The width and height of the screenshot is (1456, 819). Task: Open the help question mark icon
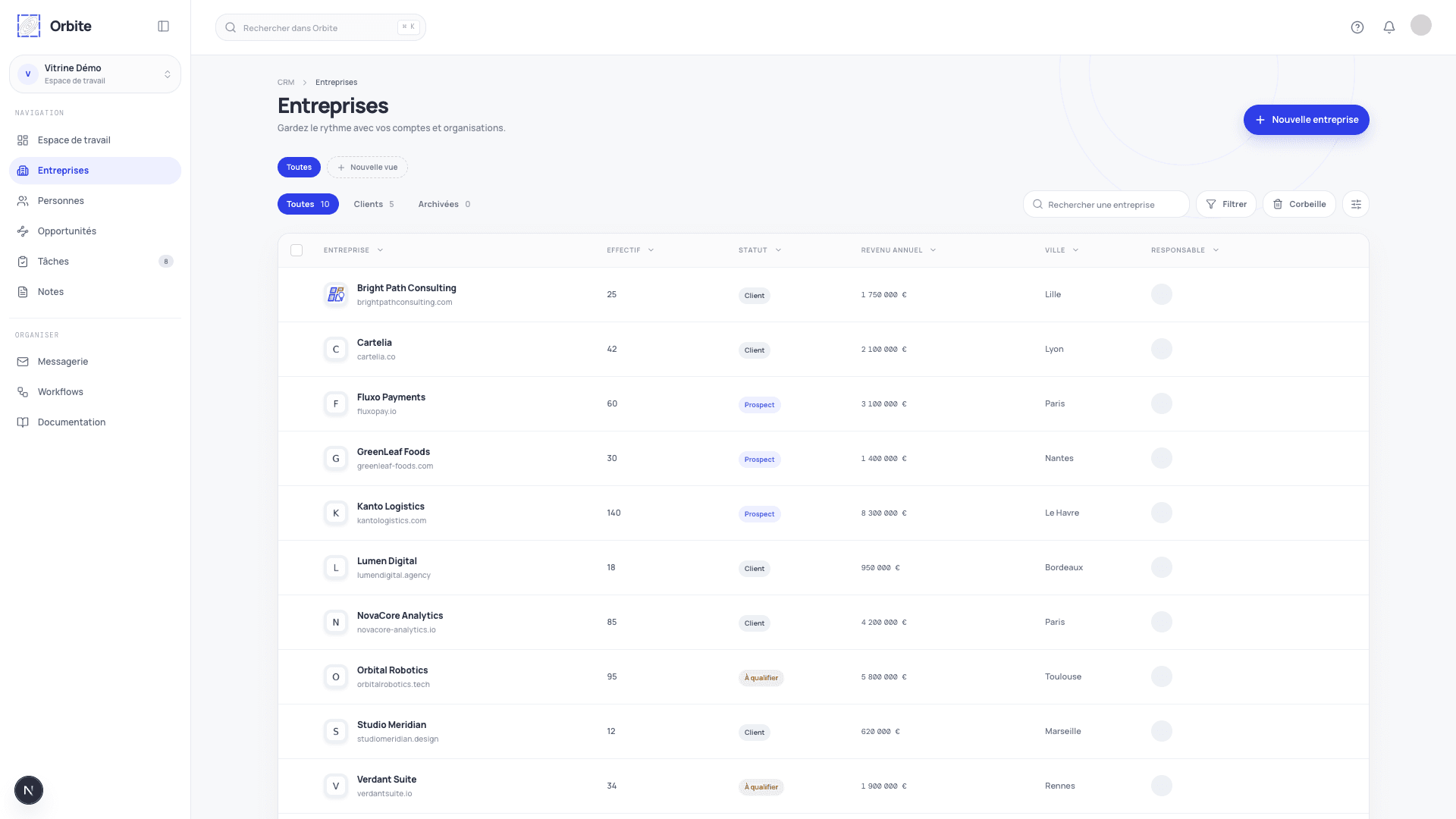[x=1357, y=27]
